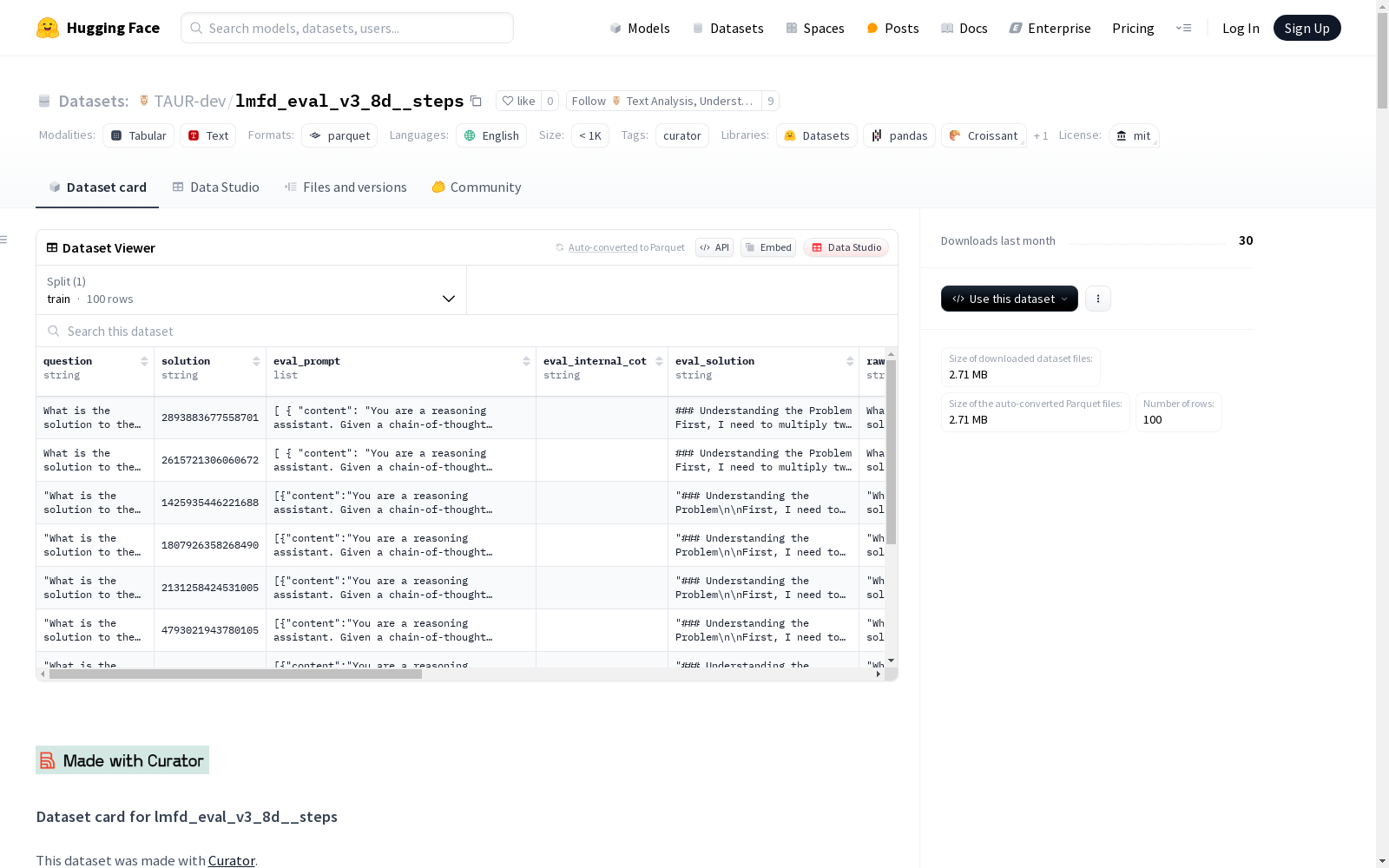Open the left sidebar table of contents icon

(x=4, y=240)
